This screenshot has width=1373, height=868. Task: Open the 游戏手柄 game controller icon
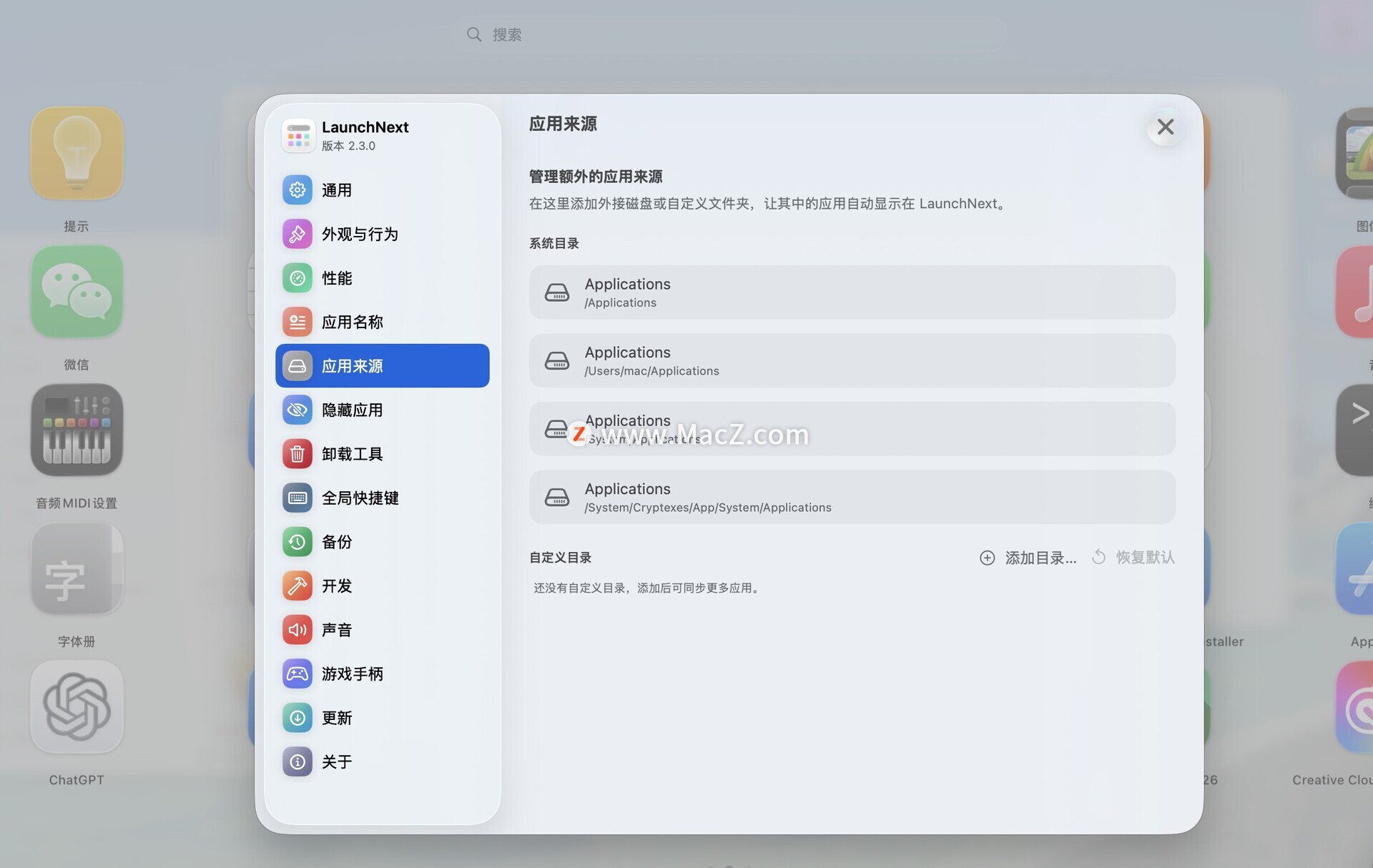297,674
